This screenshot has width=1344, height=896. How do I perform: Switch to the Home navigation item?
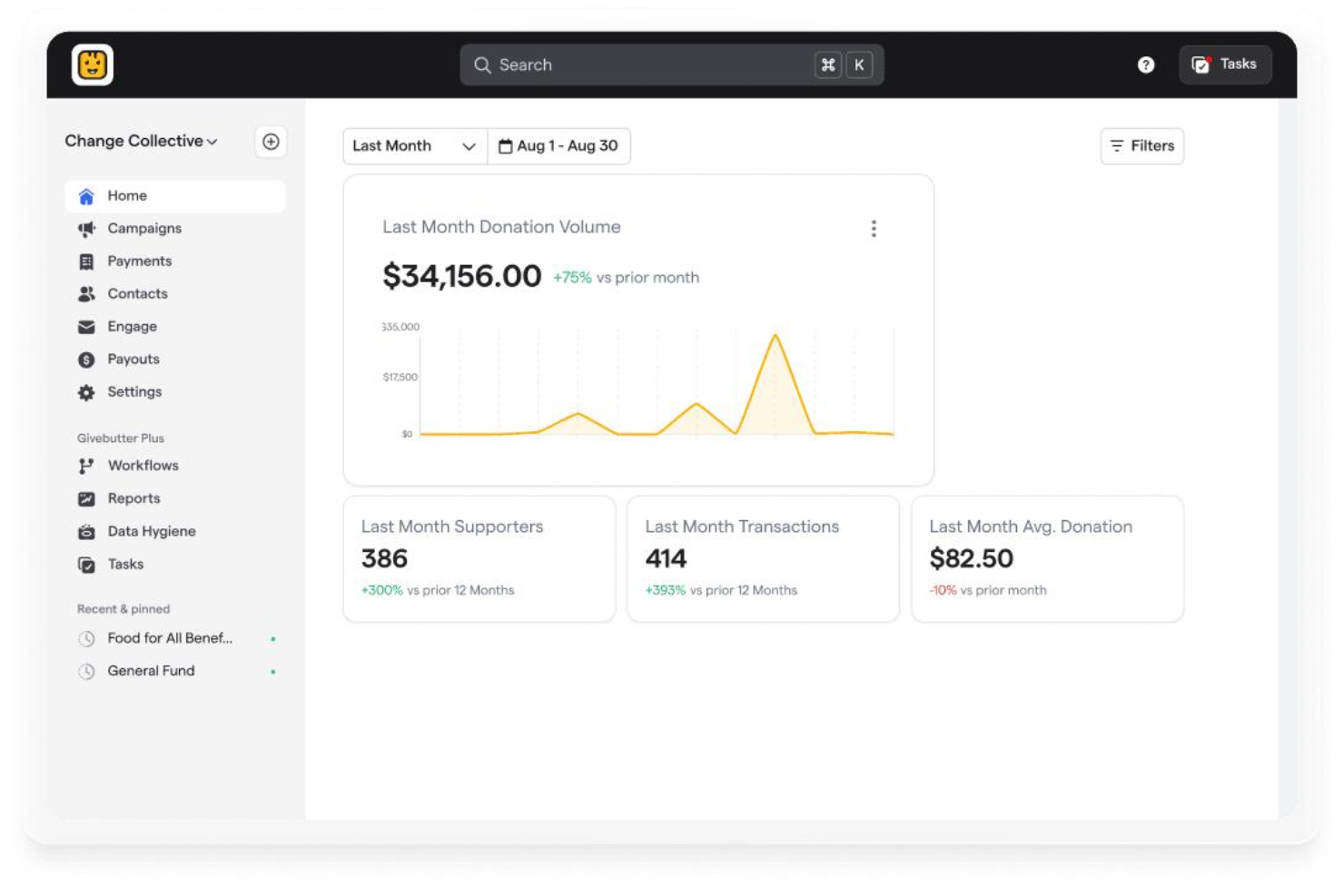(x=126, y=195)
